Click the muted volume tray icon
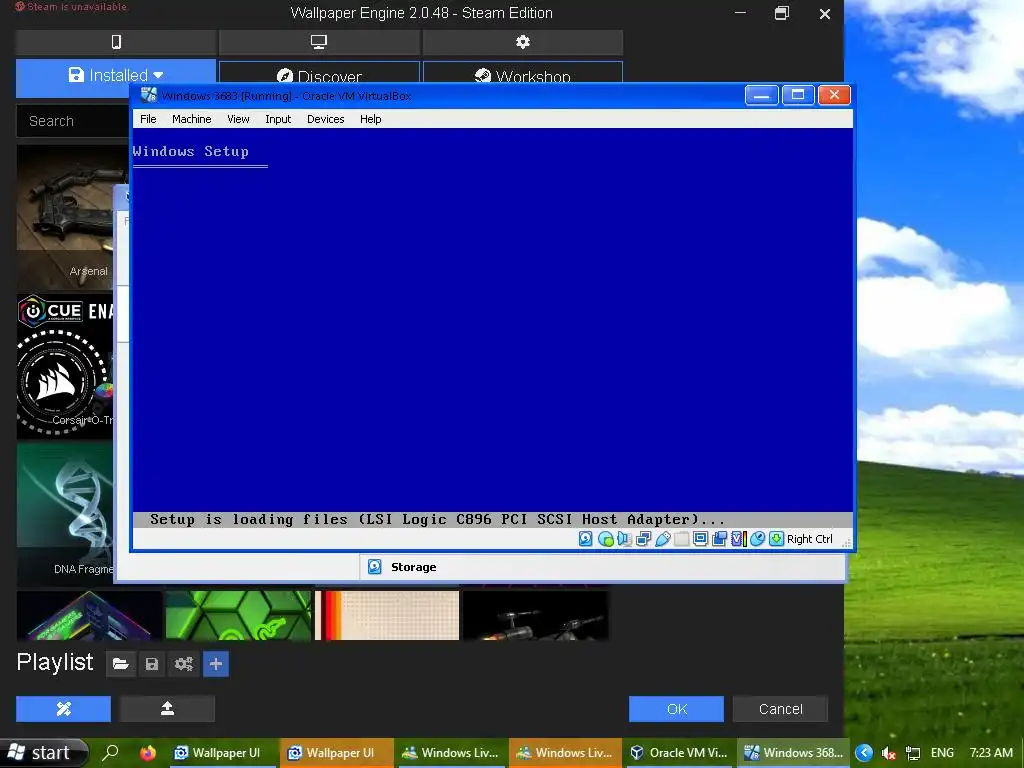The height and width of the screenshot is (768, 1024). tap(888, 754)
